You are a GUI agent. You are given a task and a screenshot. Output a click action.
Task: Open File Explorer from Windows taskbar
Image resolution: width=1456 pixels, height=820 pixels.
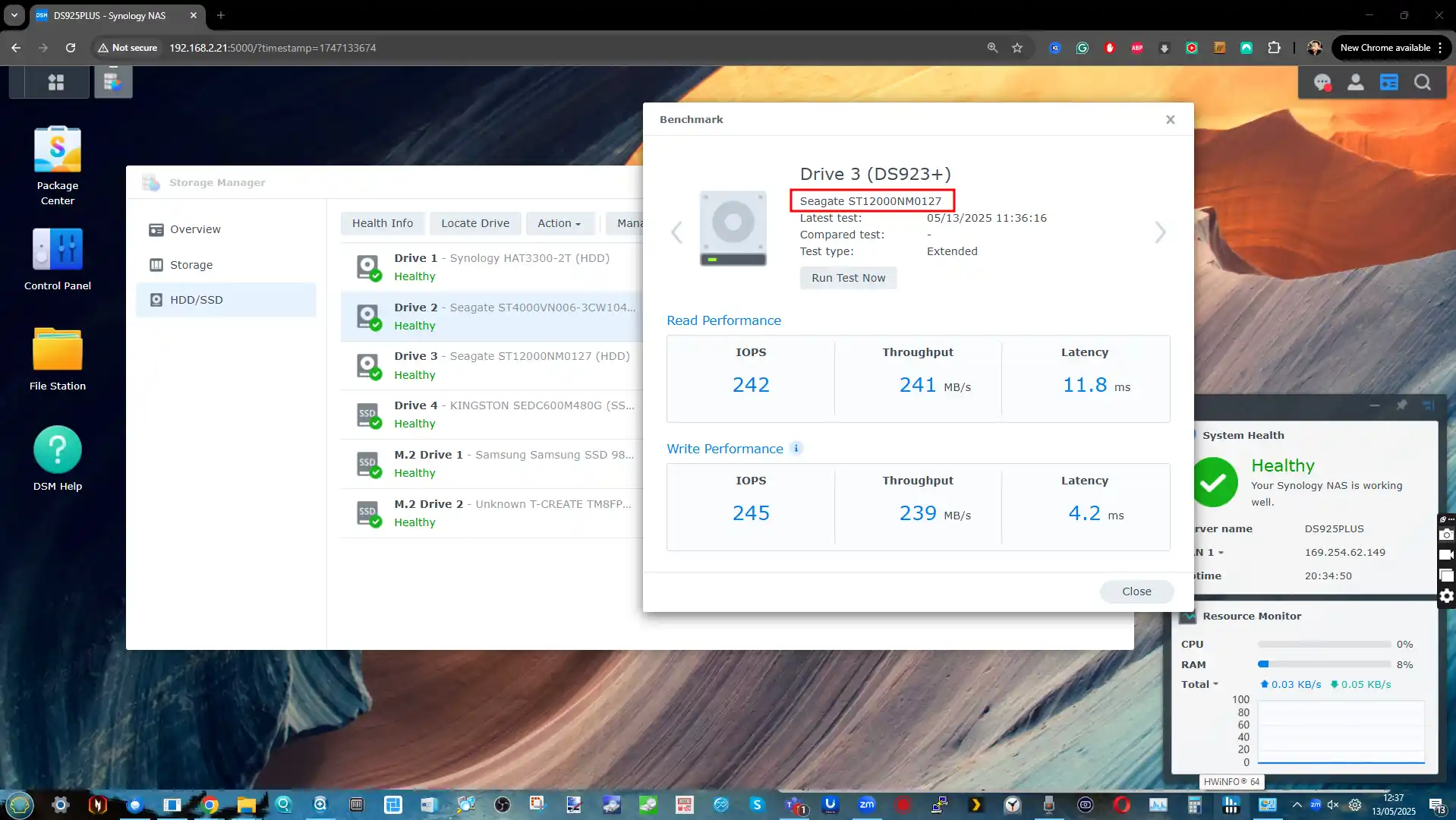click(x=247, y=805)
